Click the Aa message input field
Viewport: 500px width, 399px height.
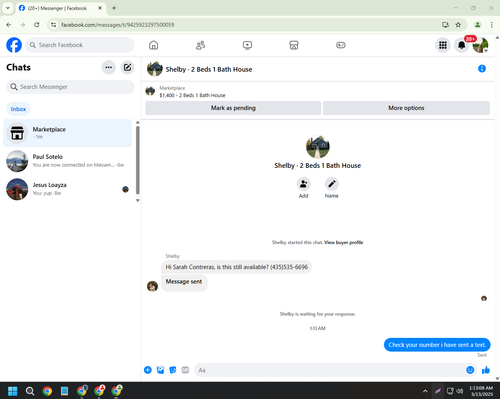[330, 370]
